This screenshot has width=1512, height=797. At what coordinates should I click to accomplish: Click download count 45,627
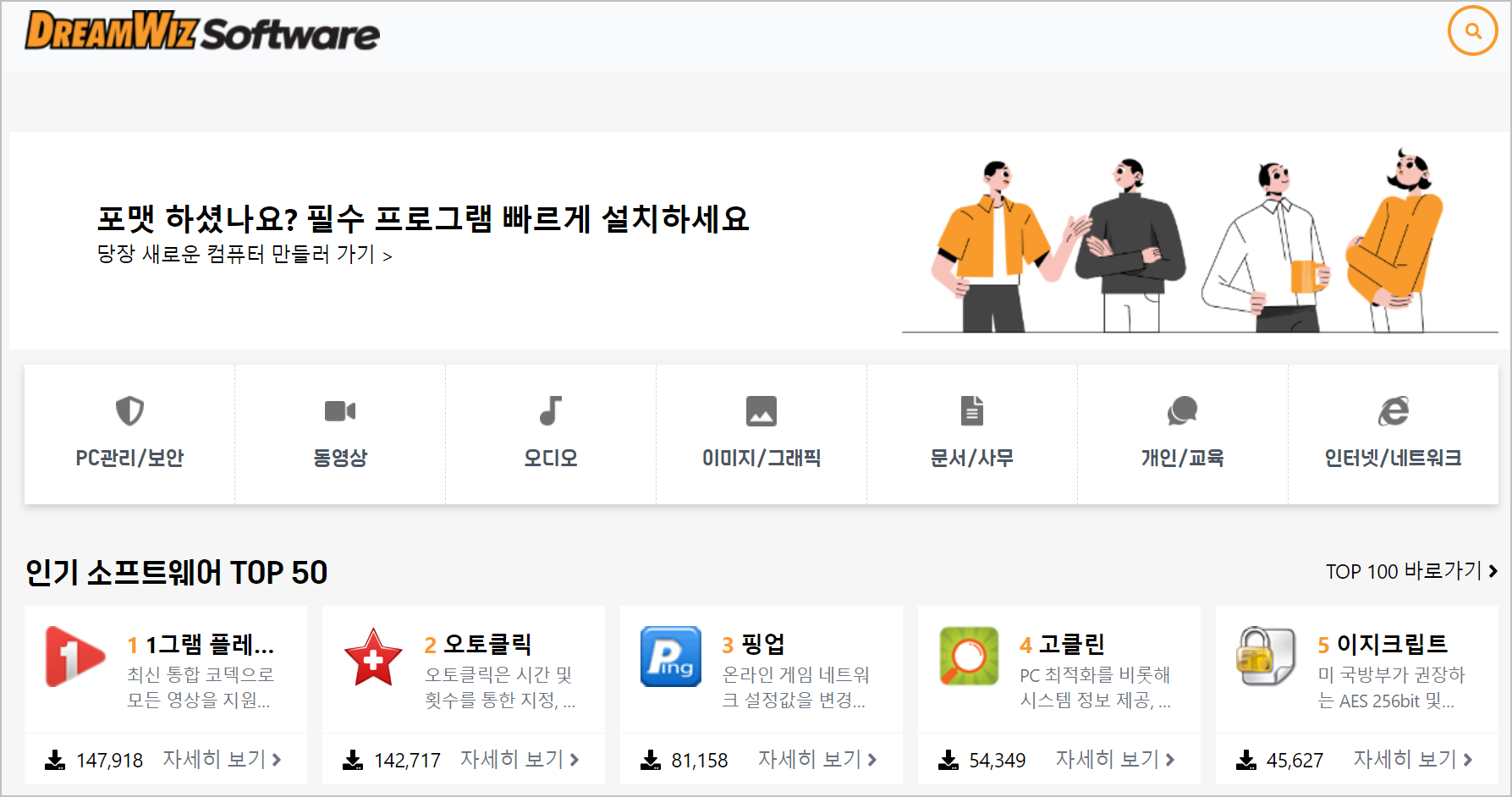click(1295, 761)
